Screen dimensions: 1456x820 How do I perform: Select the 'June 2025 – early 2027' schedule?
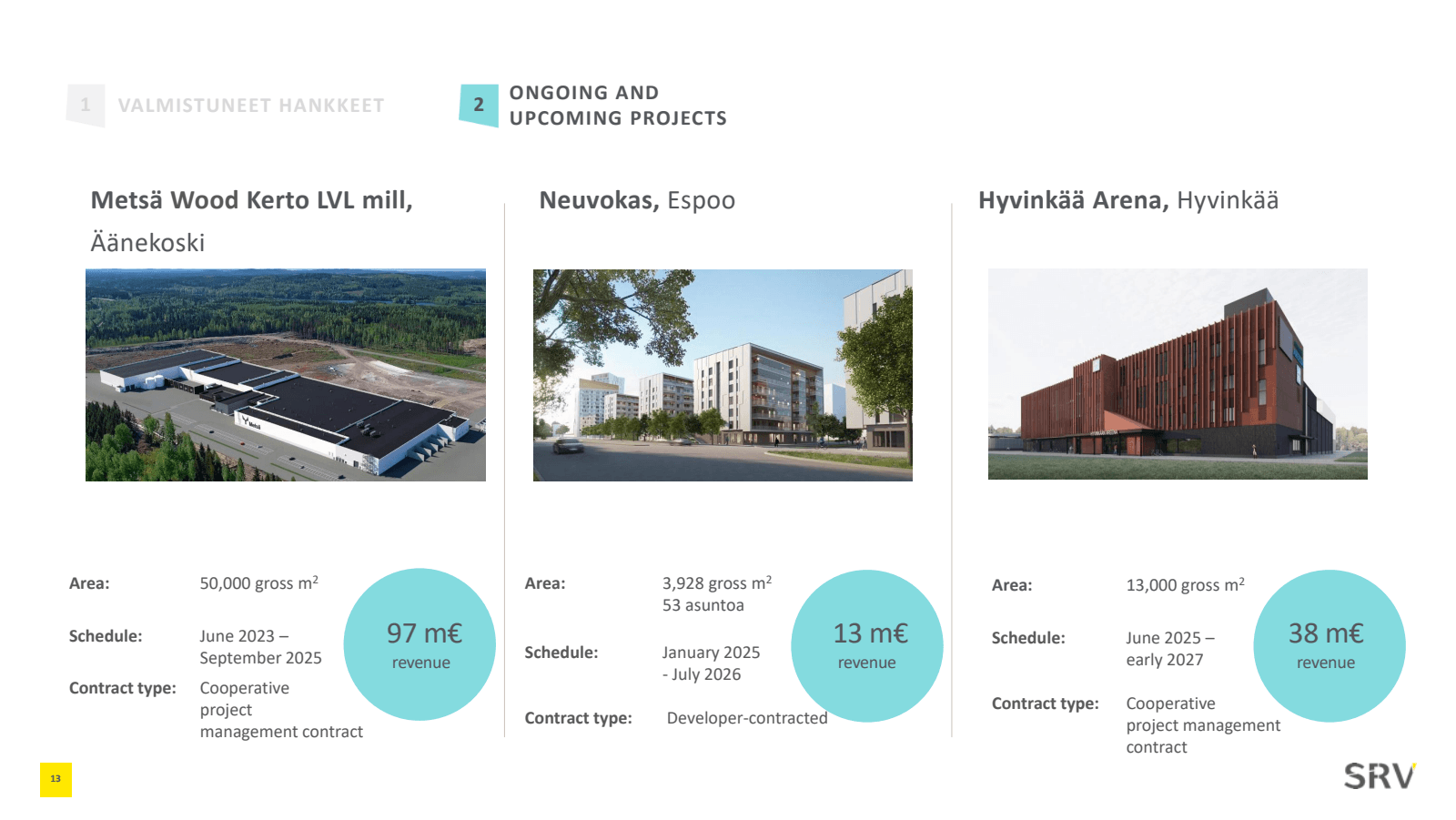click(x=1170, y=649)
